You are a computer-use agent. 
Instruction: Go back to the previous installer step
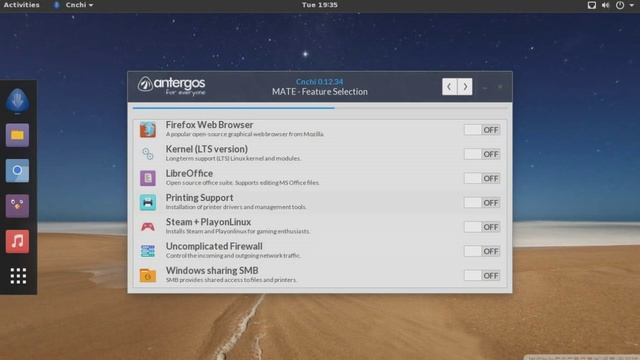point(449,87)
